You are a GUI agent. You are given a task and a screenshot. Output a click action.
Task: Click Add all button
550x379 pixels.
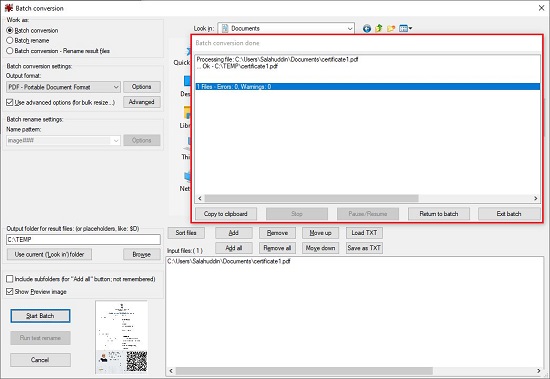click(x=234, y=248)
